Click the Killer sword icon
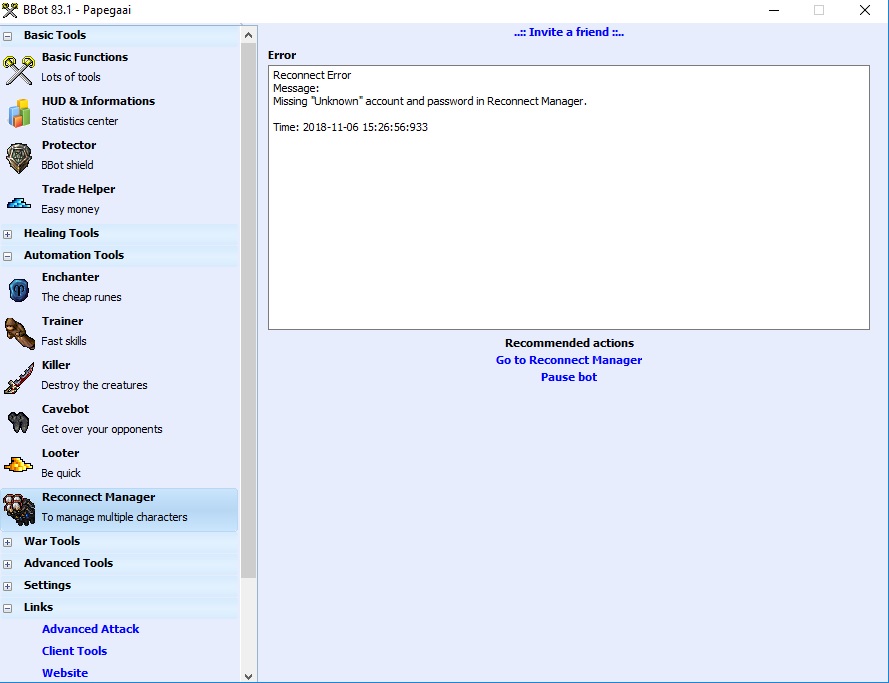This screenshot has width=889, height=683. 19,376
